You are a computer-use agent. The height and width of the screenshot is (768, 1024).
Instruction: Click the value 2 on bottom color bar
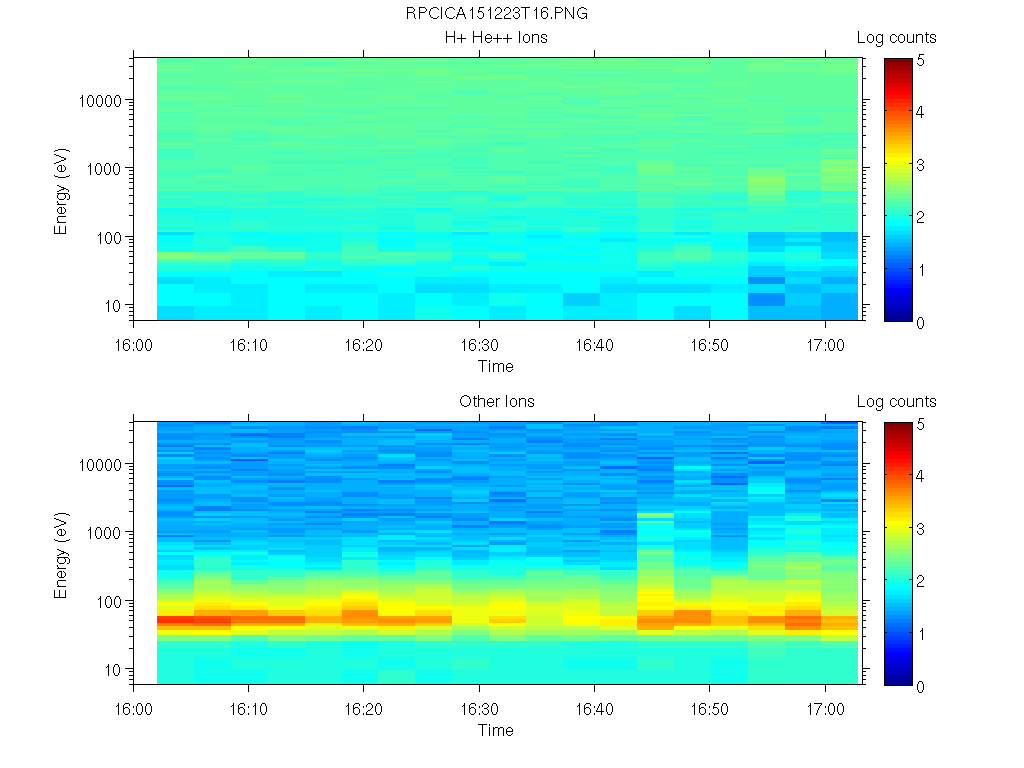point(920,581)
